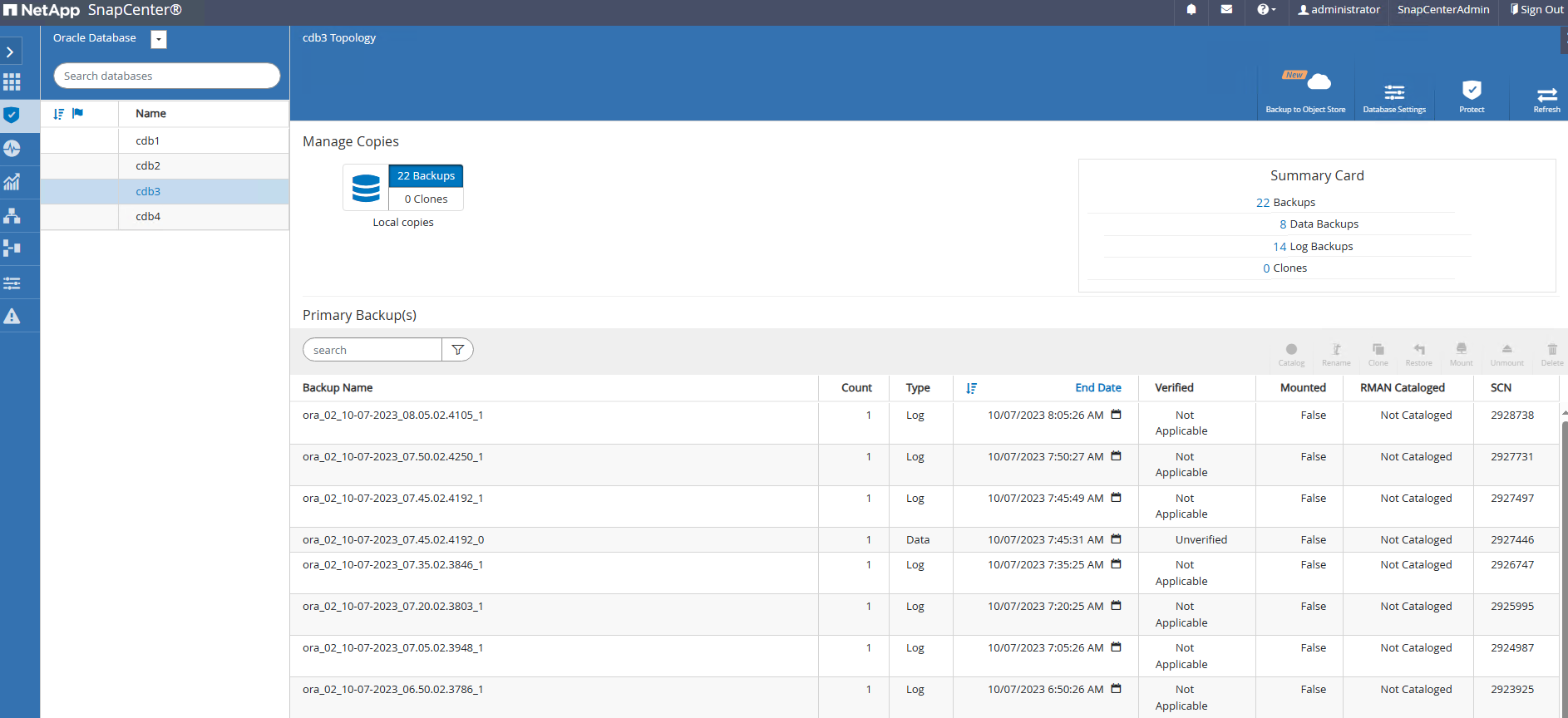Image resolution: width=1568 pixels, height=718 pixels.
Task: Click the filter funnel icon beside search
Action: point(457,350)
